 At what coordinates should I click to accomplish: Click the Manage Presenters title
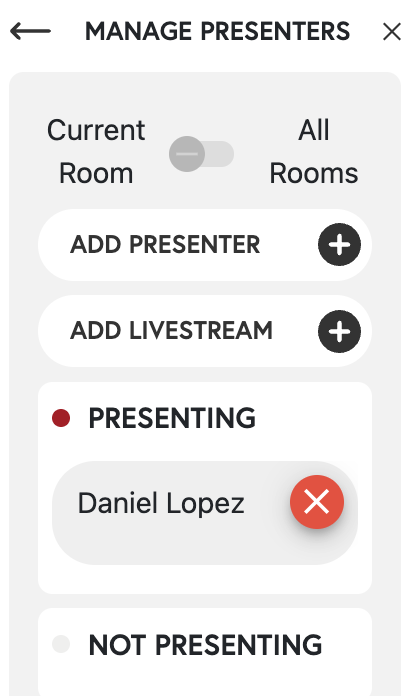point(218,32)
